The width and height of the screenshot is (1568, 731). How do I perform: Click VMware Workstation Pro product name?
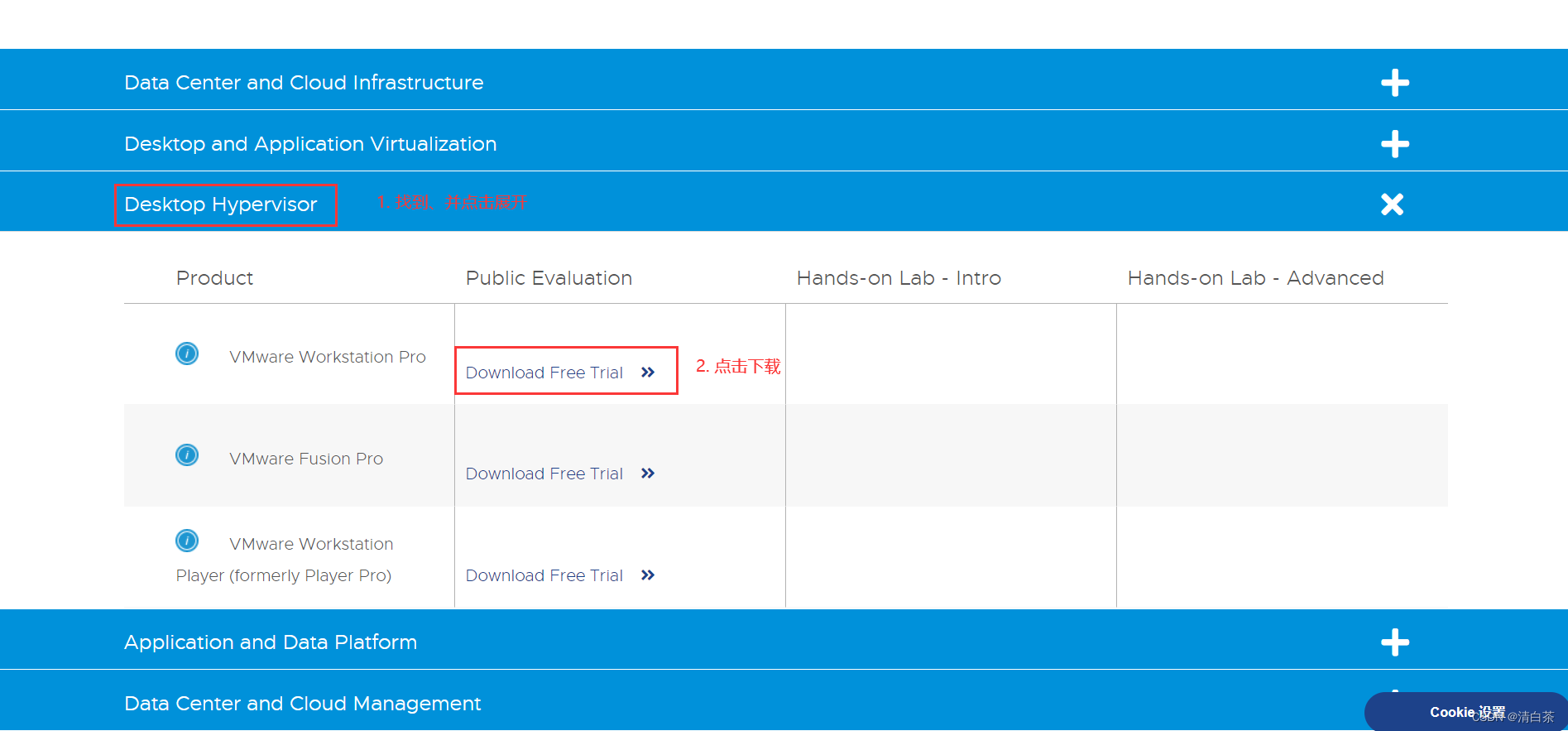click(x=328, y=357)
